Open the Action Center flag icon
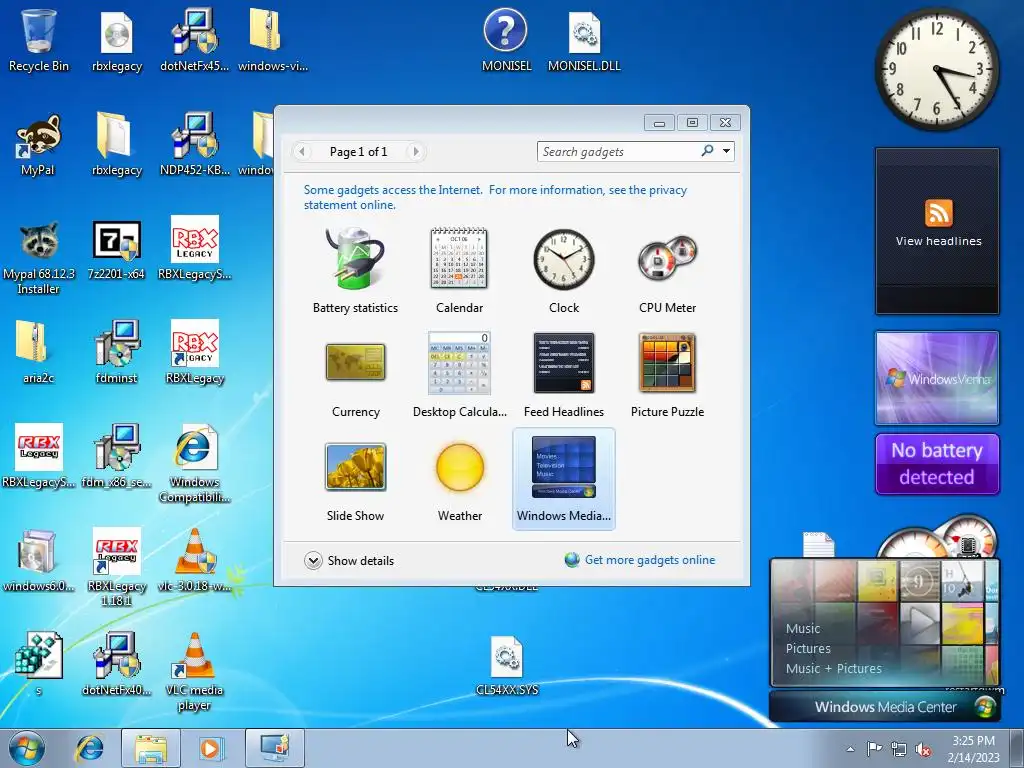 874,749
